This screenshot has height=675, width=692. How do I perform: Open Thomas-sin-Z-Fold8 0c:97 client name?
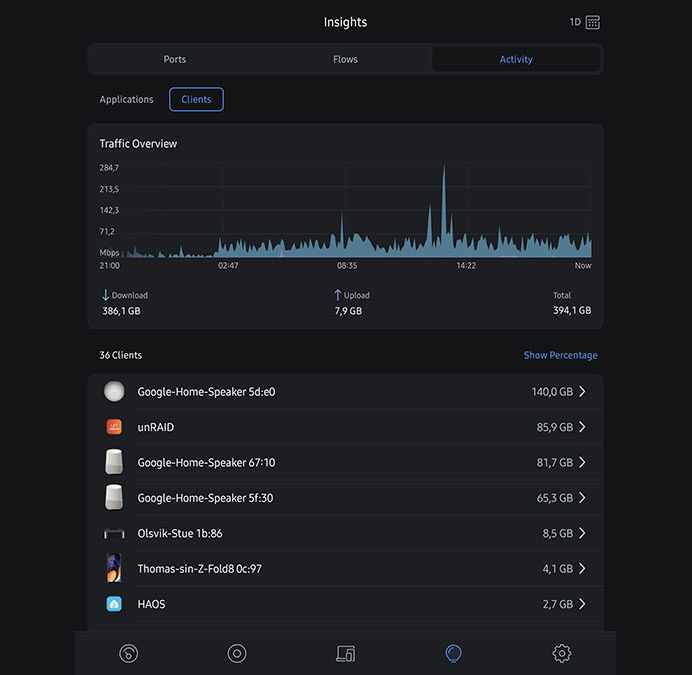tap(199, 569)
